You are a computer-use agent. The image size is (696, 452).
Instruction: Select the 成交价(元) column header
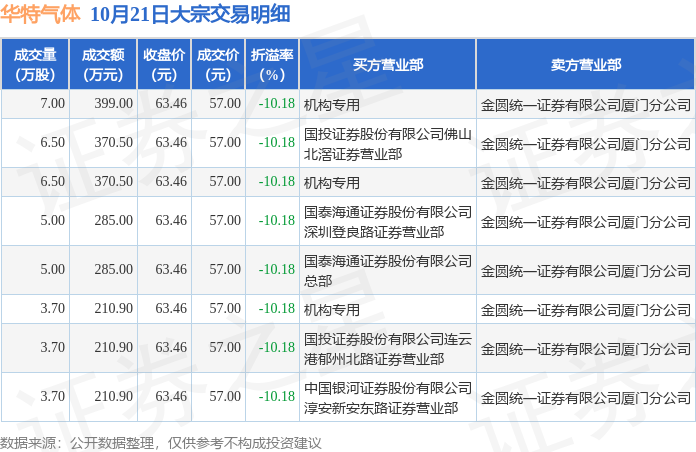coord(218,64)
